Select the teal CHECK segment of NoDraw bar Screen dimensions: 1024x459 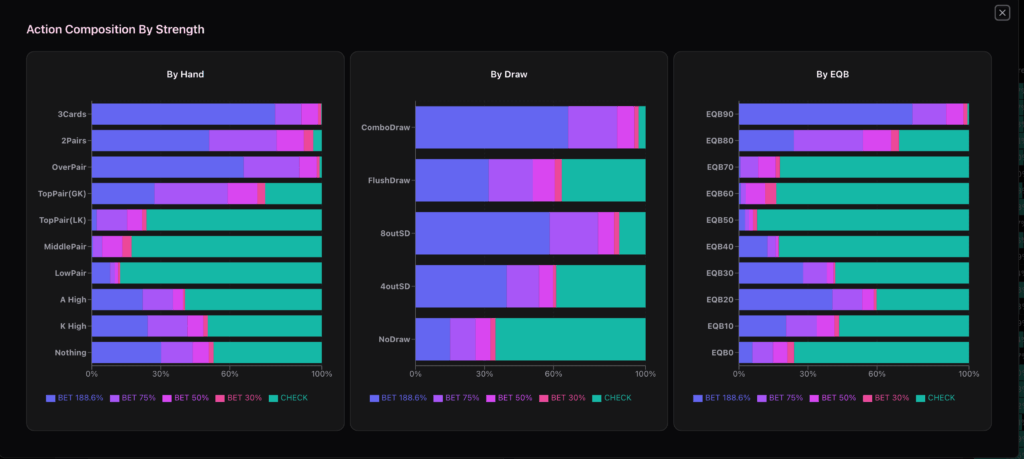point(570,339)
